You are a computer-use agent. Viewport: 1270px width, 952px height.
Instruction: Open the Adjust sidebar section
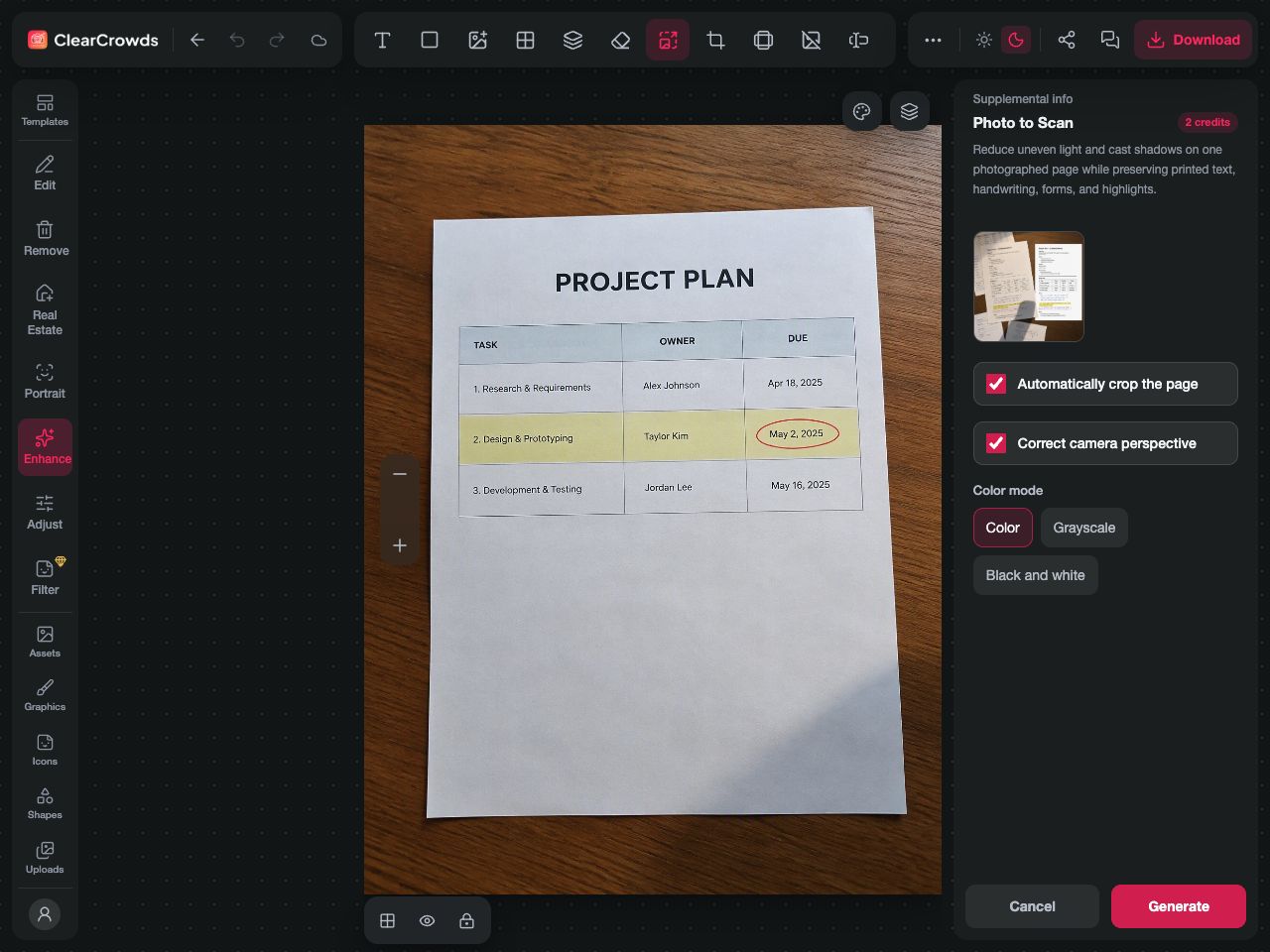pos(45,512)
